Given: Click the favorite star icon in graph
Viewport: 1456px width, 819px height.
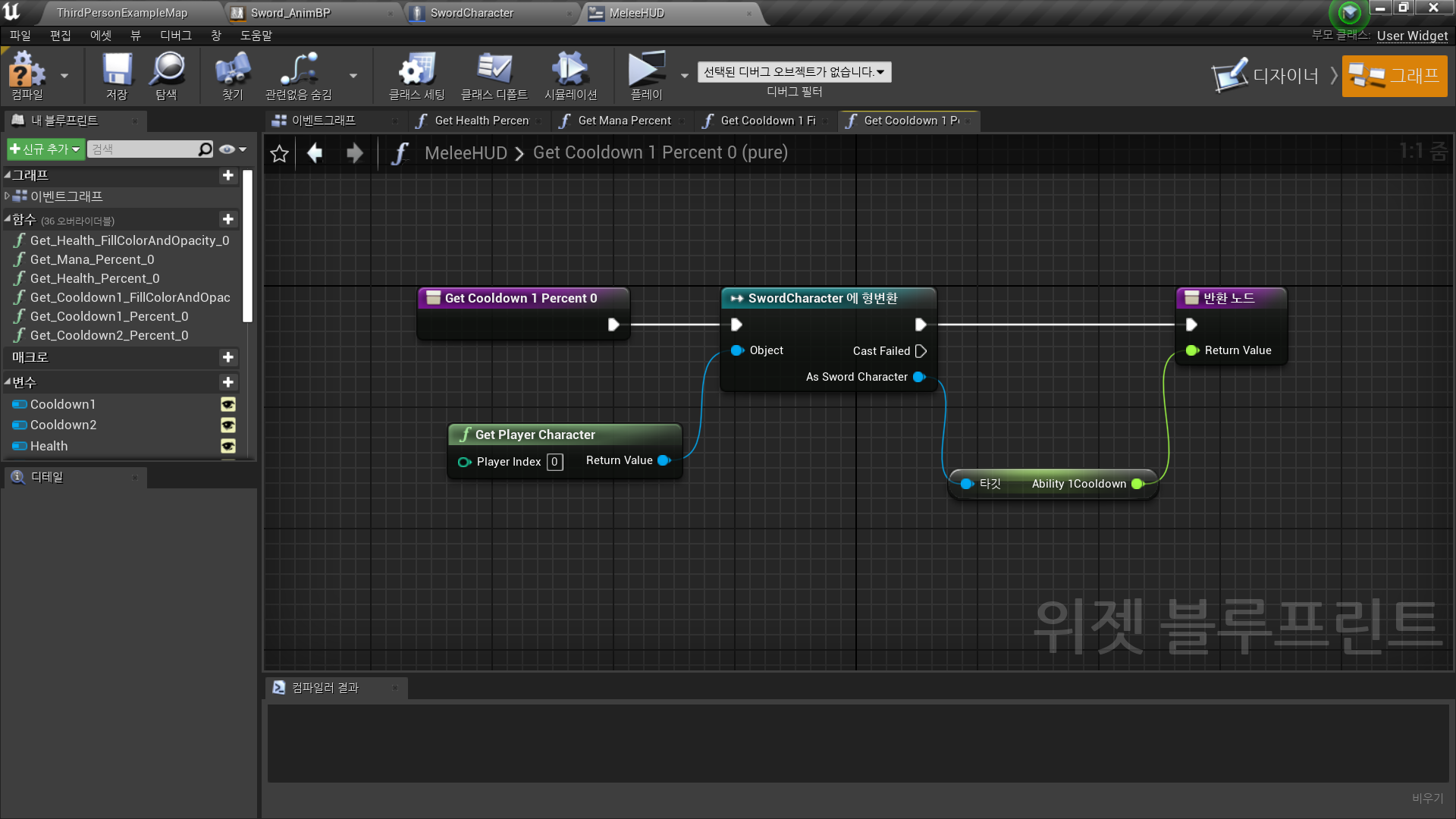Looking at the screenshot, I should coord(279,153).
